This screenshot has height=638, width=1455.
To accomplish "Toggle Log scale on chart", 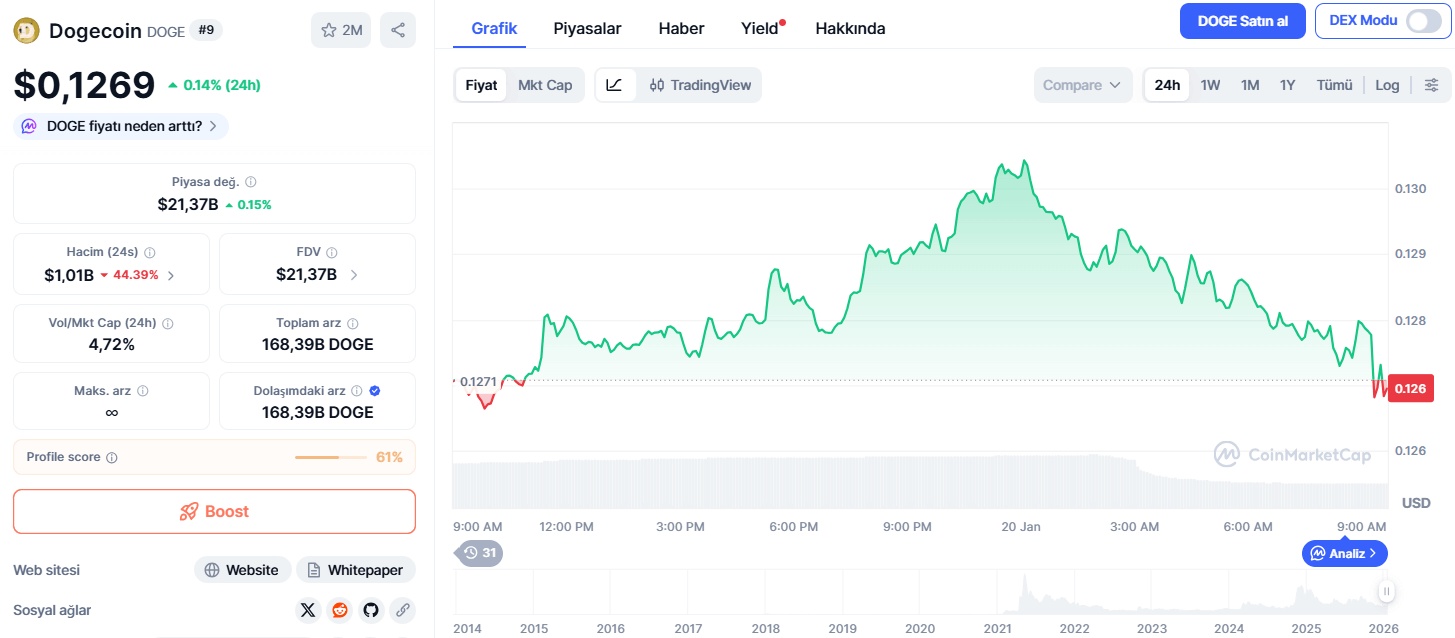I will point(1387,85).
